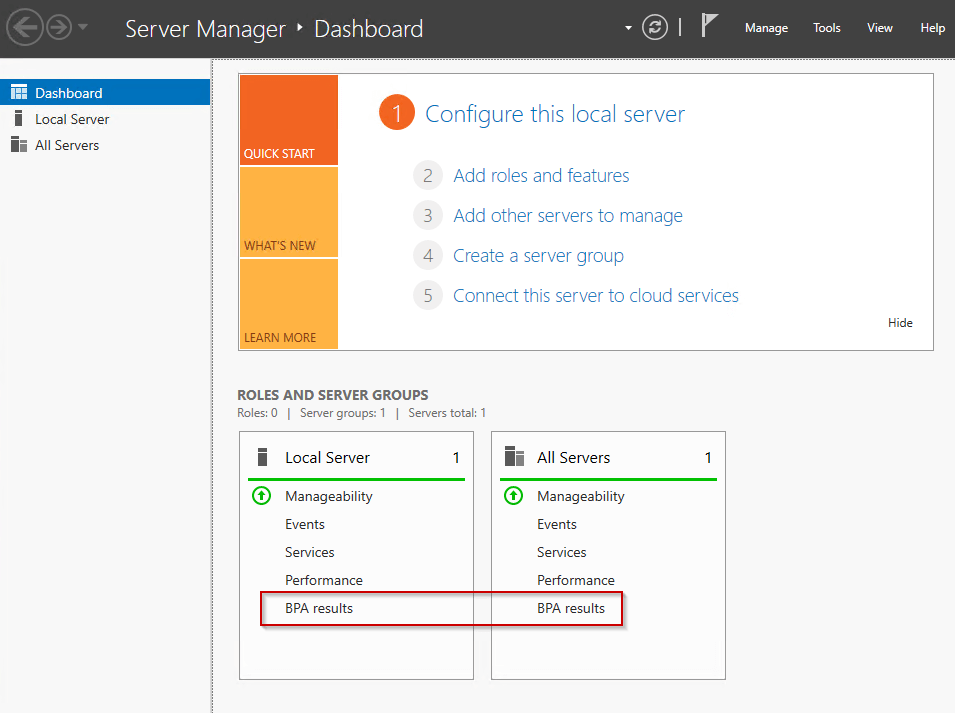
Task: Open Services in All Servers tile
Action: 562,552
